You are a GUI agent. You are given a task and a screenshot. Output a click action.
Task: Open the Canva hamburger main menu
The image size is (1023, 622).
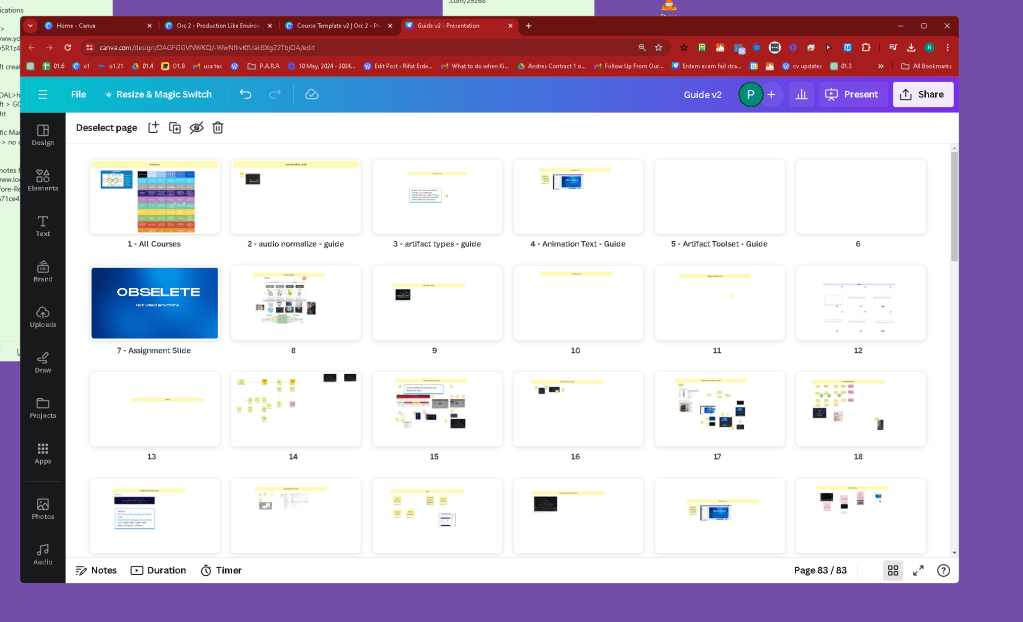click(x=43, y=95)
